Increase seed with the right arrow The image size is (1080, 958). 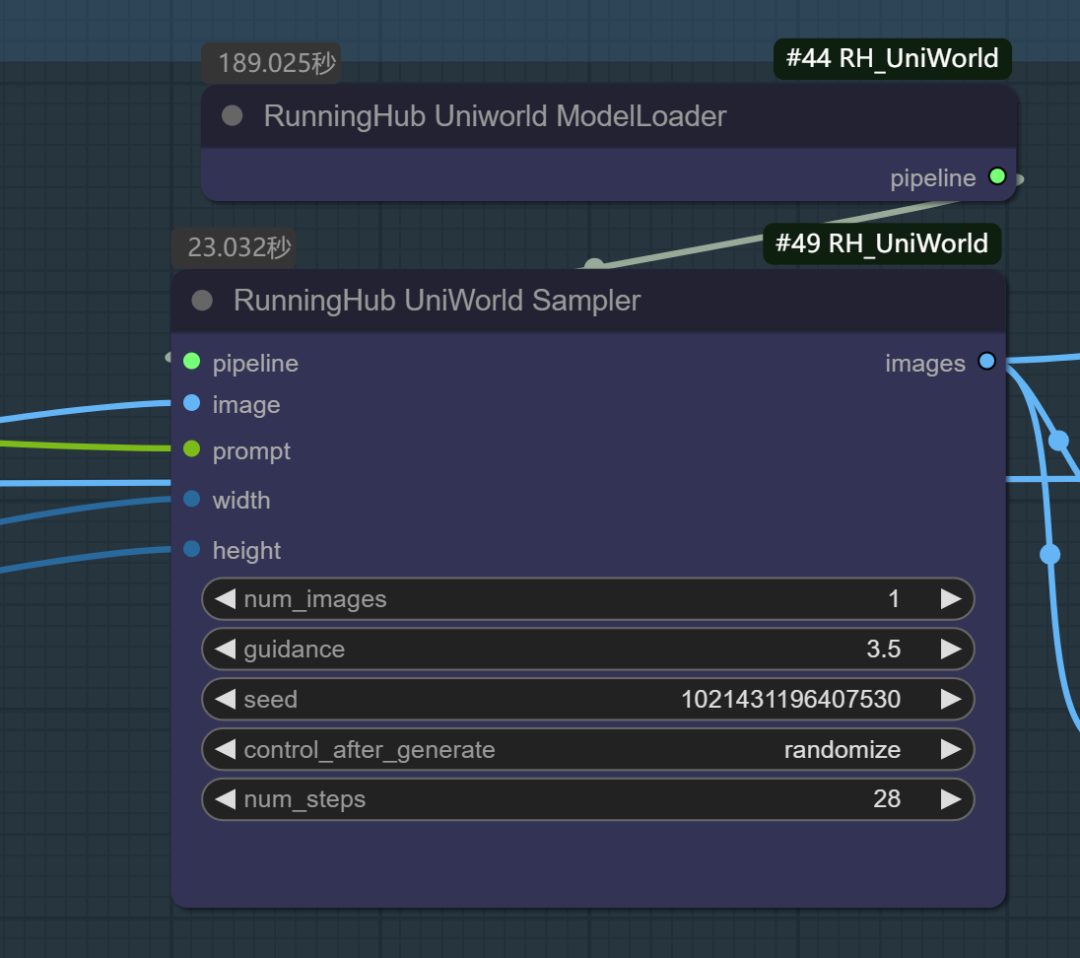[x=951, y=699]
